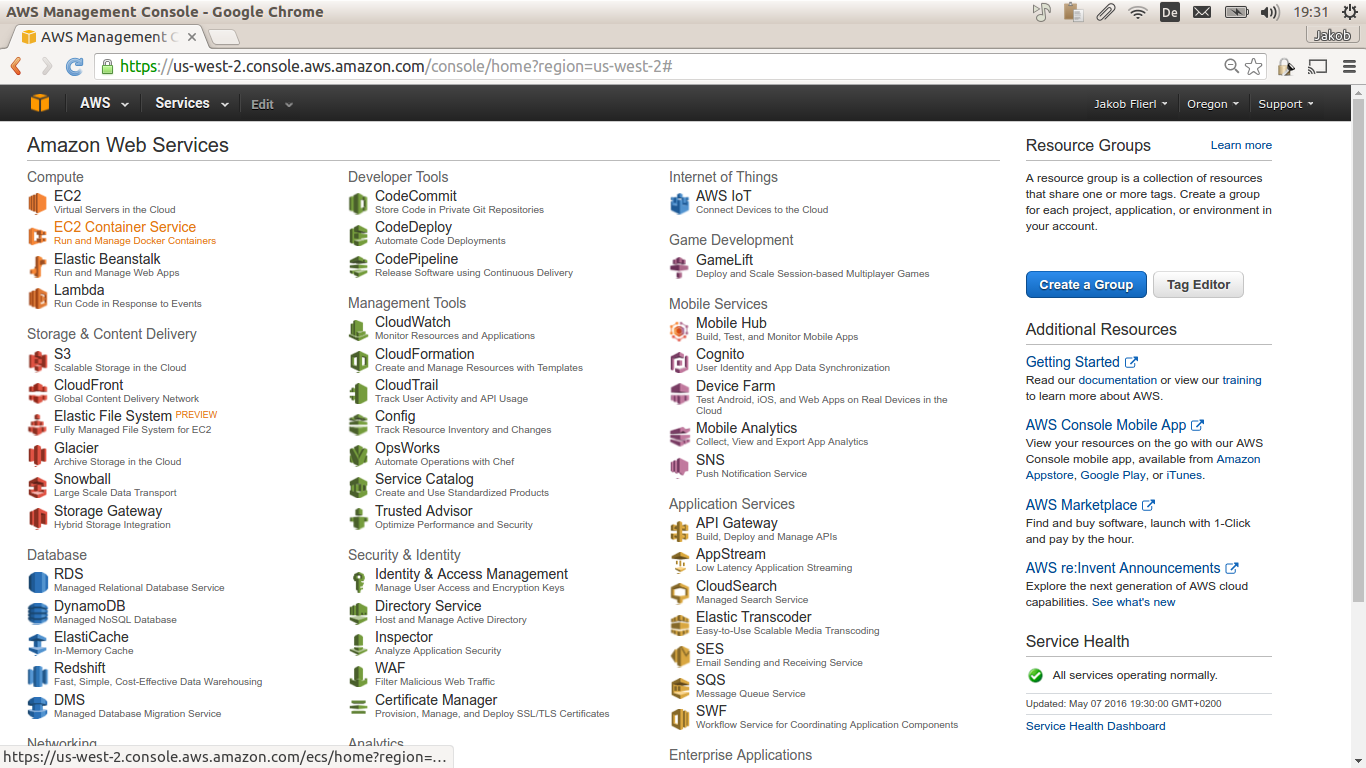This screenshot has height=768, width=1366.
Task: Click the Identity & Access Management icon
Action: [x=358, y=581]
